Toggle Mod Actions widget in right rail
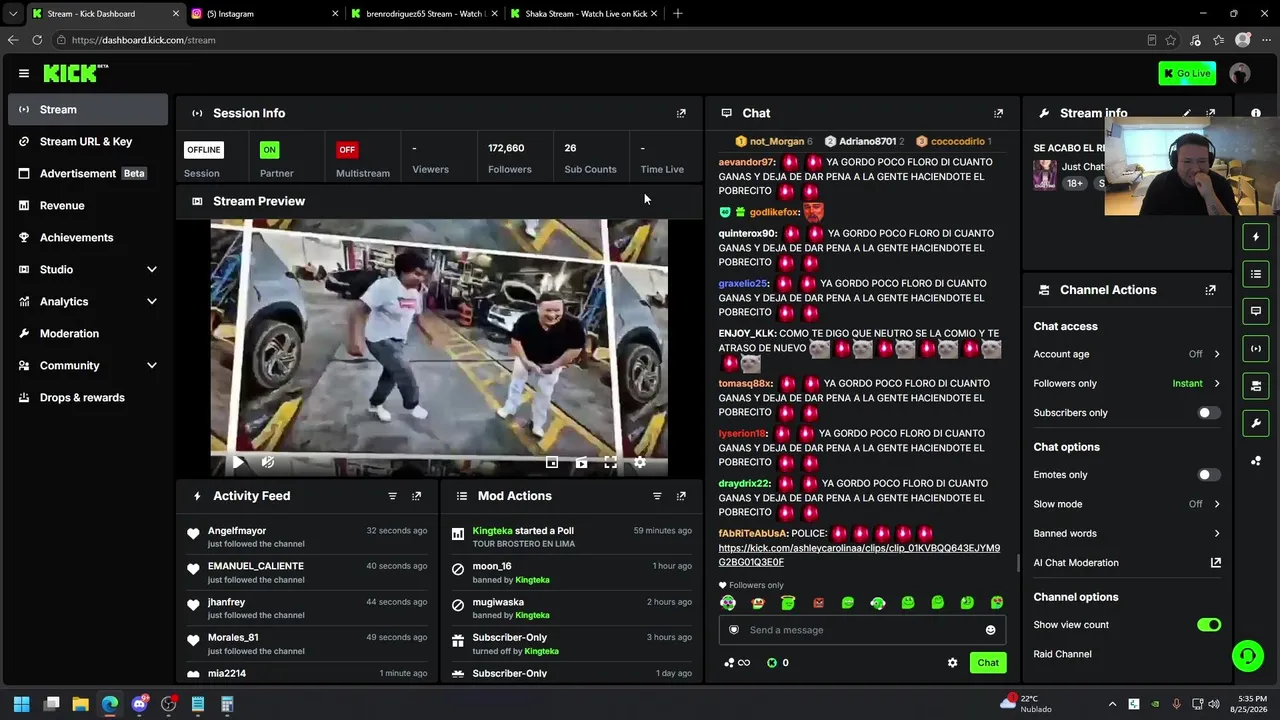Viewport: 1280px width, 720px height. point(1256,274)
